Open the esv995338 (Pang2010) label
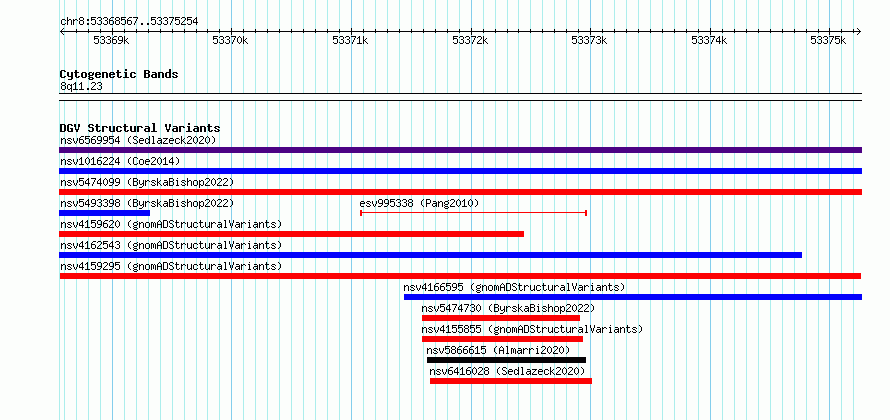890x420 pixels. click(419, 203)
